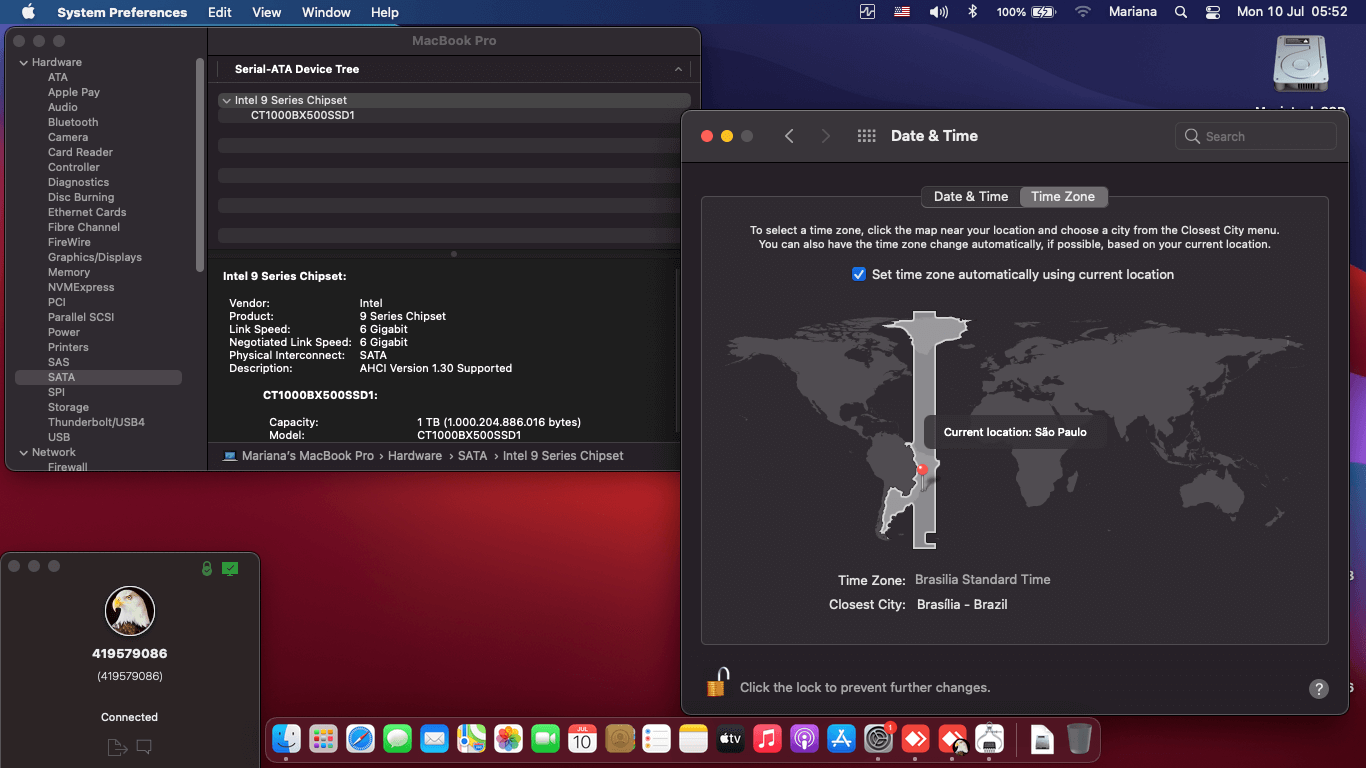Open the Mail app in the Dock
This screenshot has height=768, width=1366.
(x=434, y=739)
